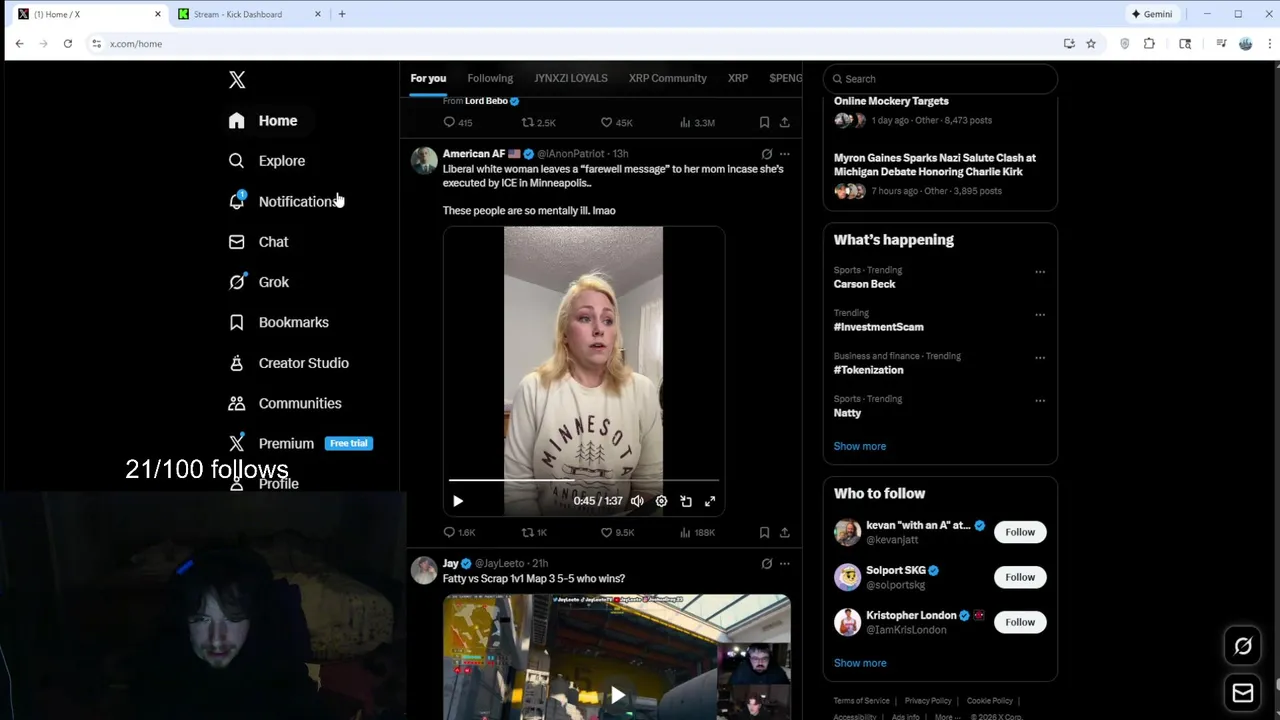Screen dimensions: 1280x720
Task: Open the Explore page
Action: tap(266, 161)
